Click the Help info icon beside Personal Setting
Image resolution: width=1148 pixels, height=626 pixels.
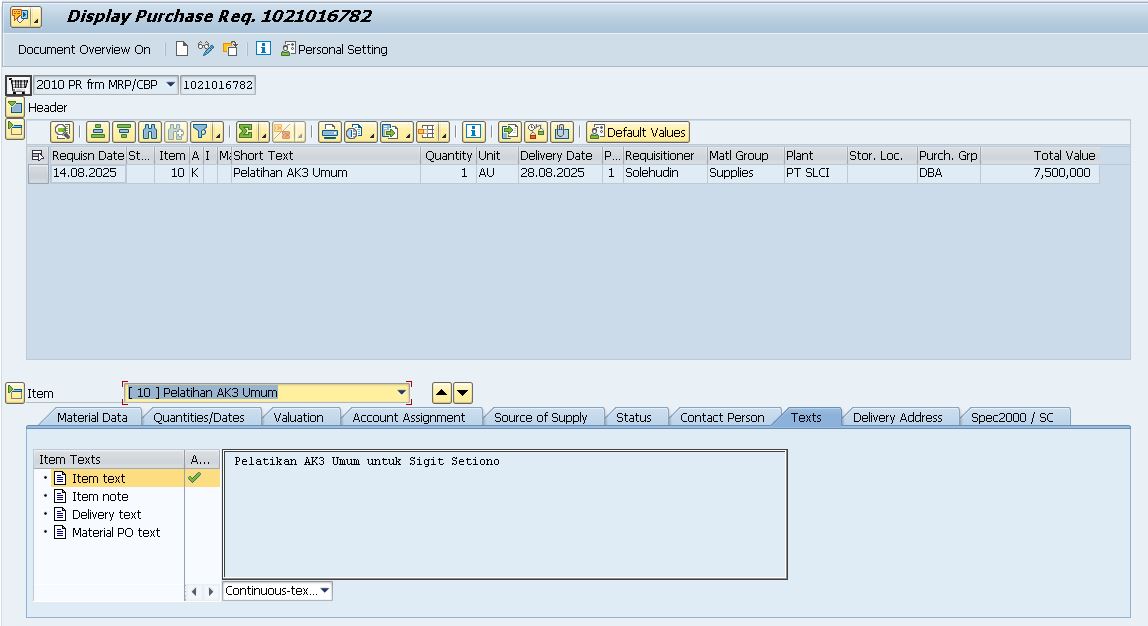coord(264,49)
